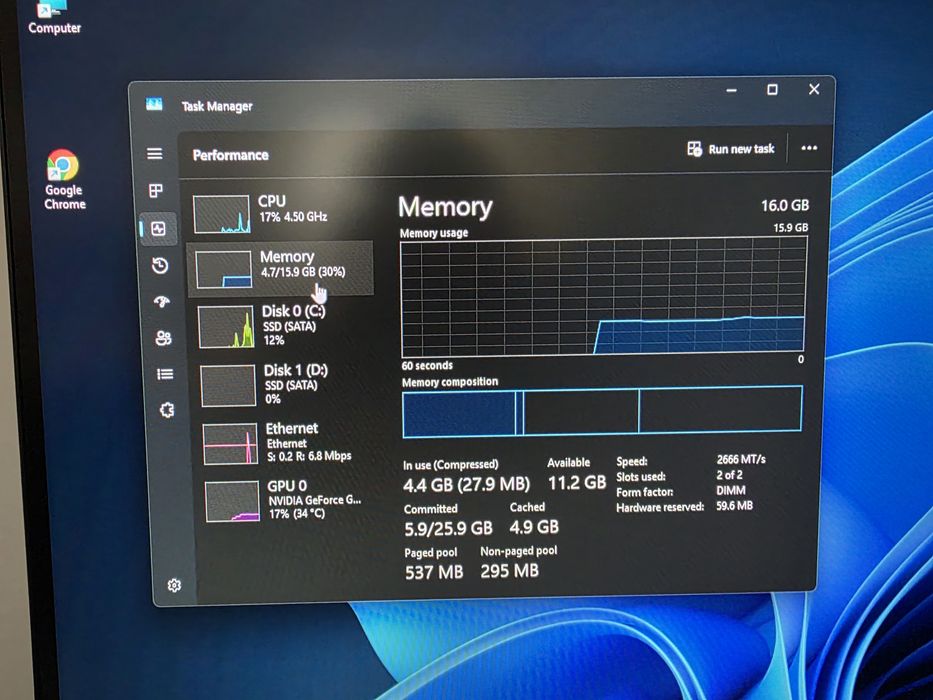The height and width of the screenshot is (700, 933).
Task: Open Task Manager settings gear
Action: (x=174, y=585)
